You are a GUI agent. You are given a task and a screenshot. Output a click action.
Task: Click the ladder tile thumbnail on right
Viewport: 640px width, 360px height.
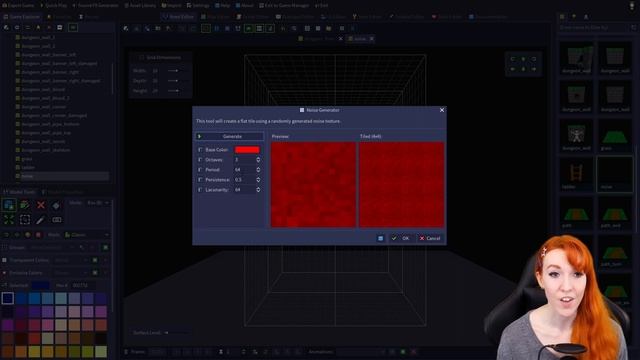coord(576,174)
